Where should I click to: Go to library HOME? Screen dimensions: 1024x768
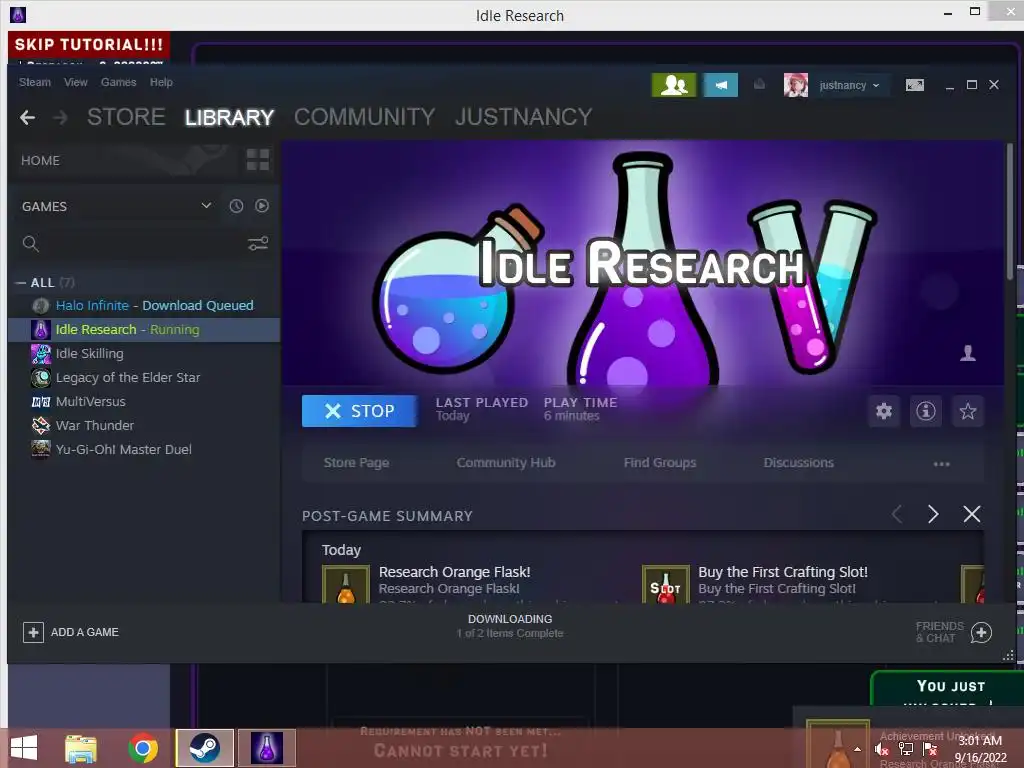[x=40, y=161]
